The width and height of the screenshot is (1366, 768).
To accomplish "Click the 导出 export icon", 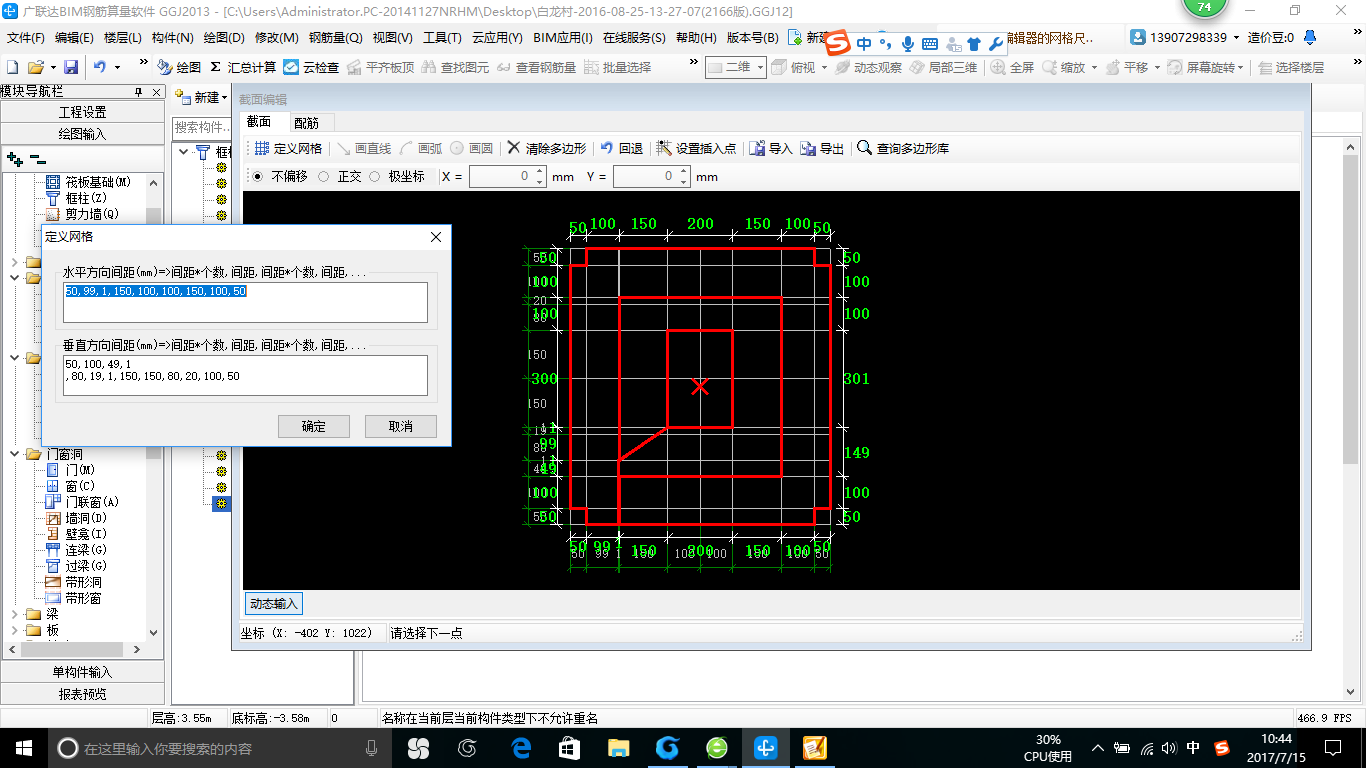I will click(x=808, y=148).
